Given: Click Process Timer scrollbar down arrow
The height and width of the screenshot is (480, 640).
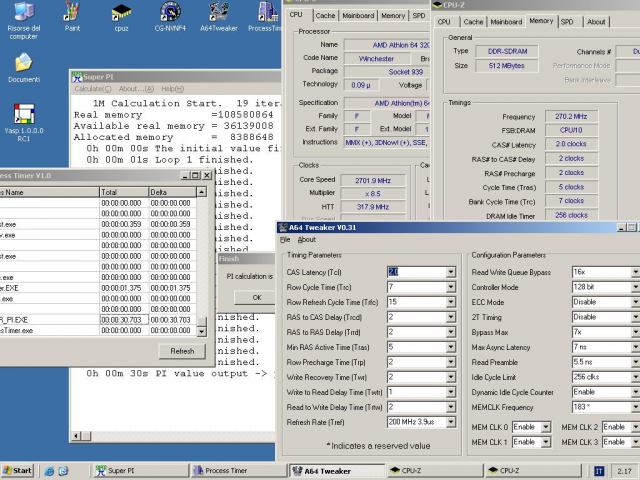Looking at the screenshot, I should click(x=201, y=332).
